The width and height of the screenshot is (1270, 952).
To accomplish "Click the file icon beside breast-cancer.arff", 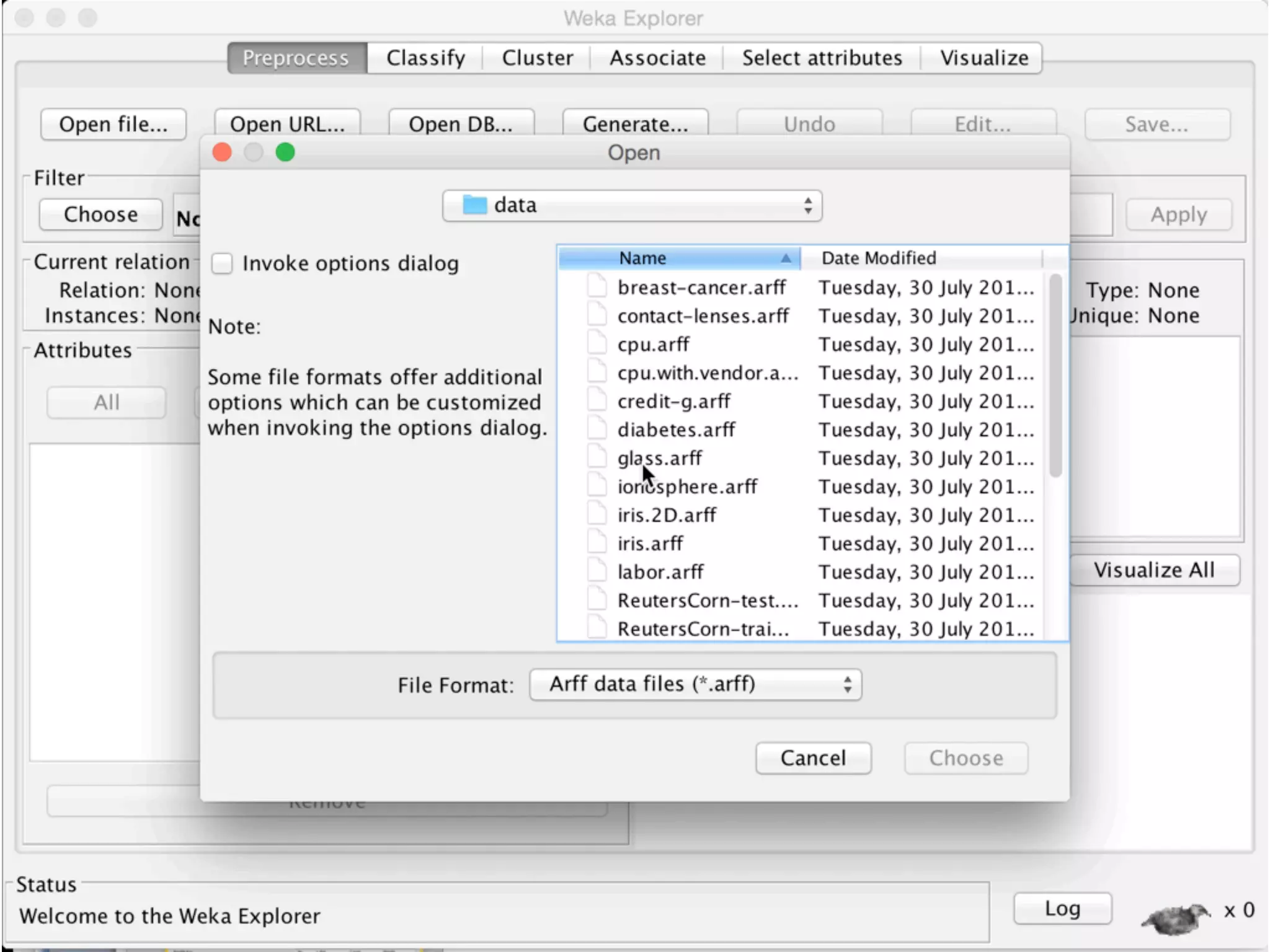I will pyautogui.click(x=597, y=287).
